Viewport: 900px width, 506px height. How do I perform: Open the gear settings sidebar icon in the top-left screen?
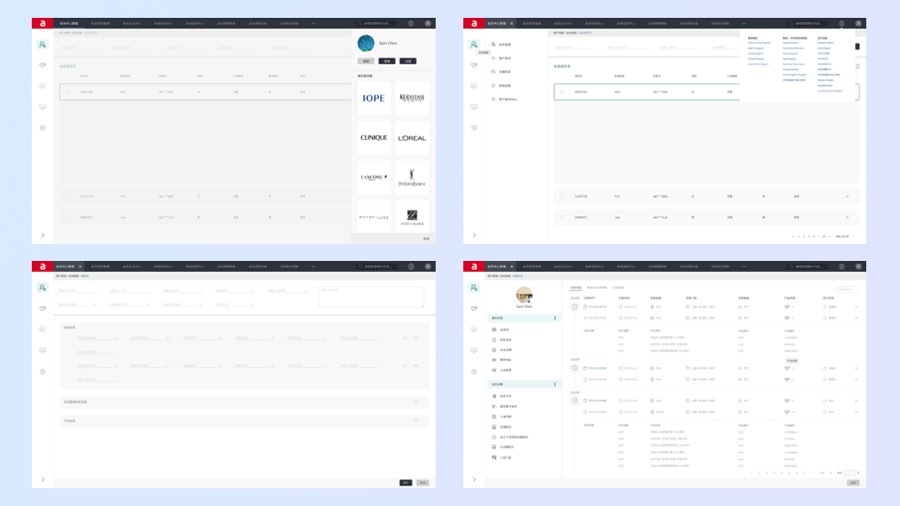pos(42,128)
